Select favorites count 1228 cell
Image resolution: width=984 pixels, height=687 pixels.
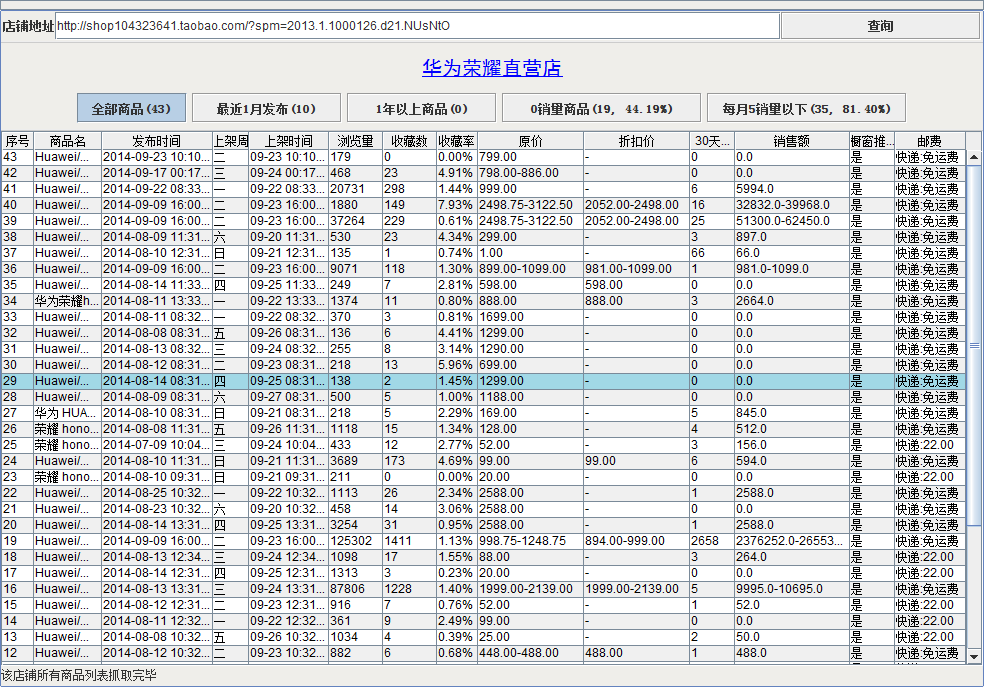[409, 589]
